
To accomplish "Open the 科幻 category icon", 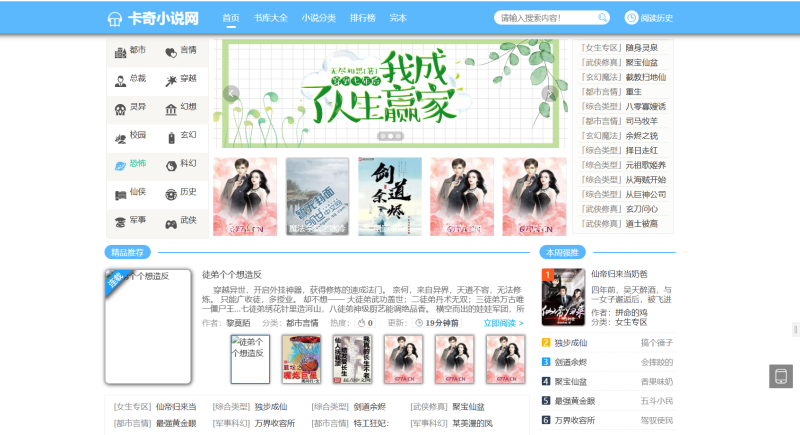I will pyautogui.click(x=171, y=166).
